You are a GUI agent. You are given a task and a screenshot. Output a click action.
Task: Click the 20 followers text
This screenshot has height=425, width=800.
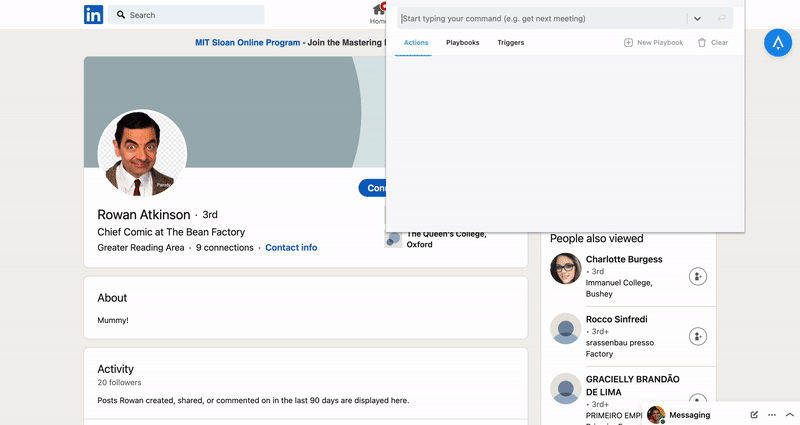click(119, 383)
